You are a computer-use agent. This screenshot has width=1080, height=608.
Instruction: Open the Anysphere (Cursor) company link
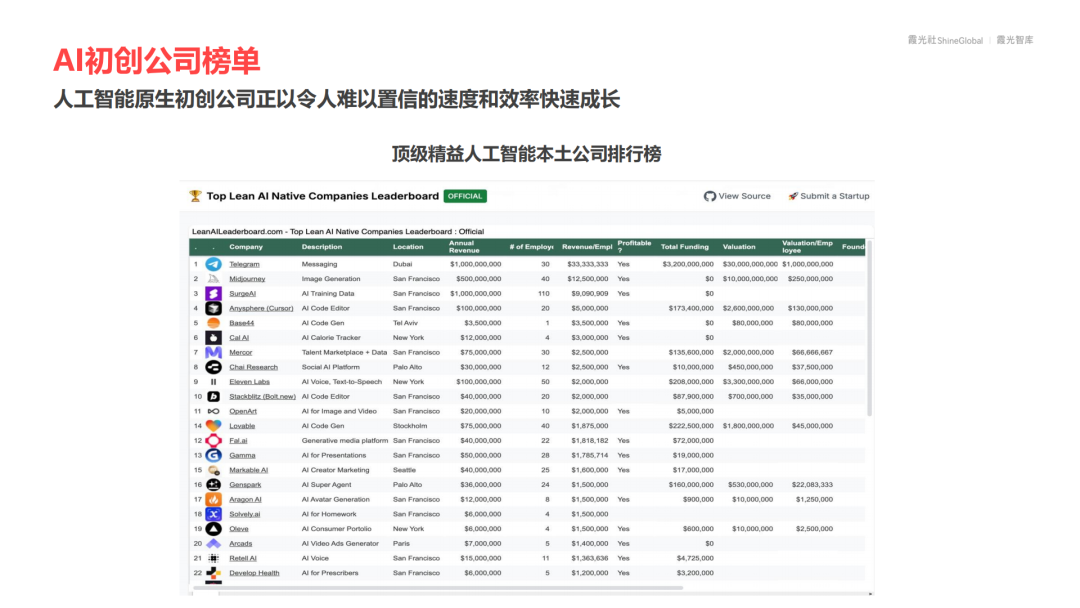point(261,308)
